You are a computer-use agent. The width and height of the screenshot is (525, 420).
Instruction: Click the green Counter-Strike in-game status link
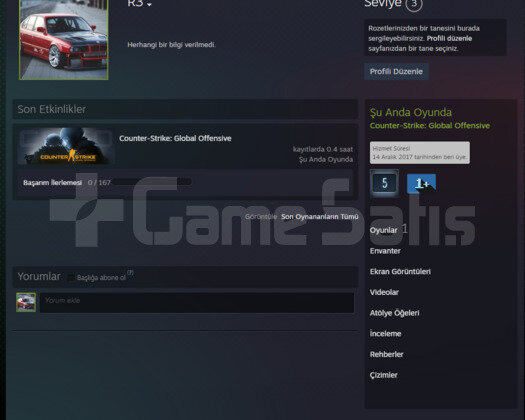click(430, 126)
